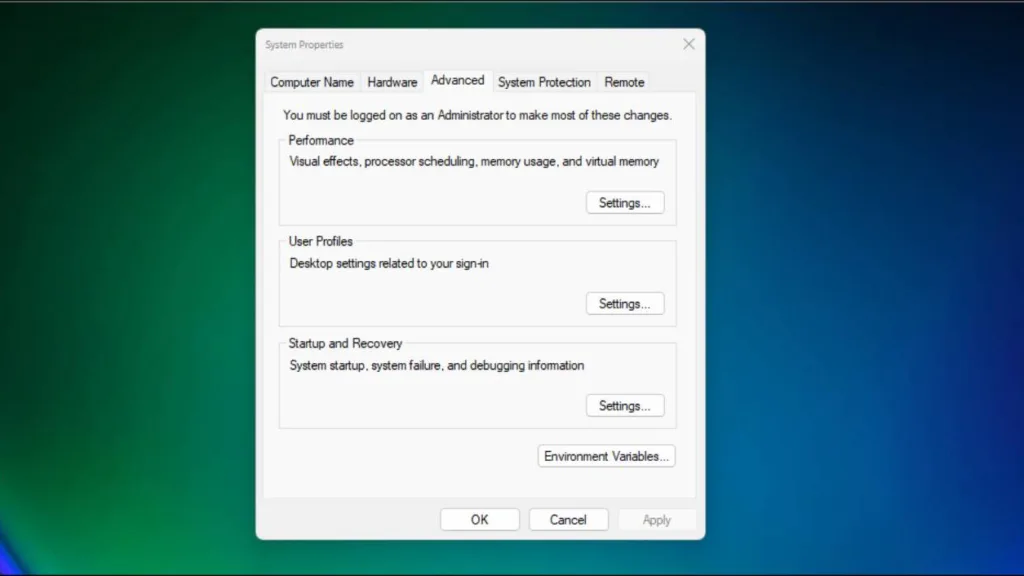Image resolution: width=1024 pixels, height=576 pixels.
Task: Click 'Desktop settings related to your sign-in' text
Action: pos(389,263)
